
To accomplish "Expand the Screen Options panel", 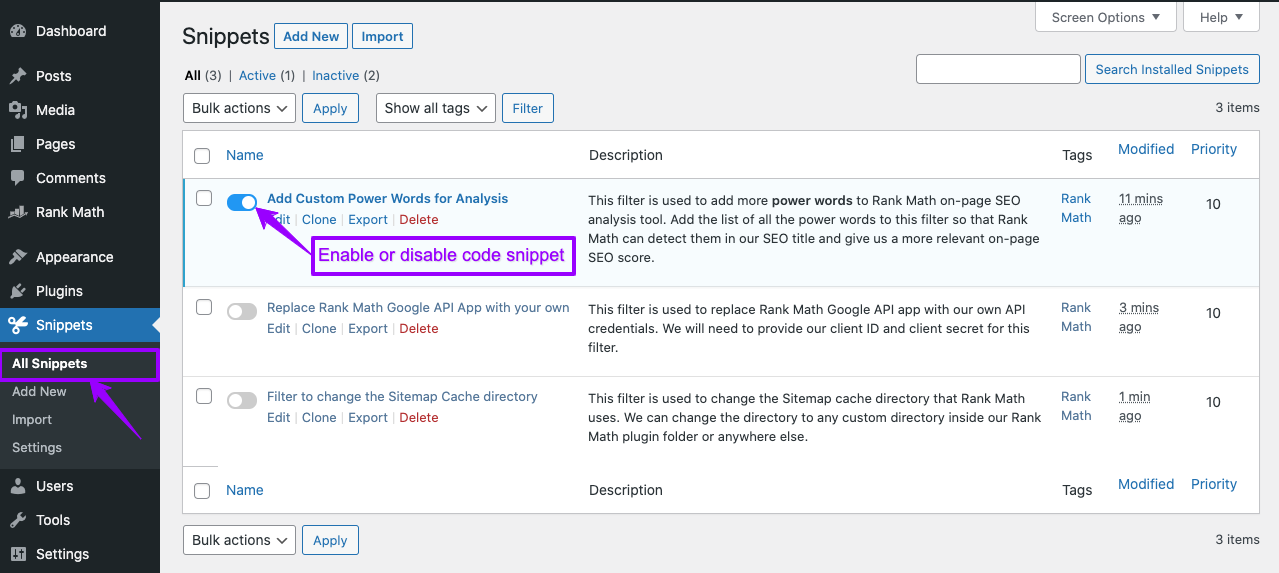I will coord(1105,17).
